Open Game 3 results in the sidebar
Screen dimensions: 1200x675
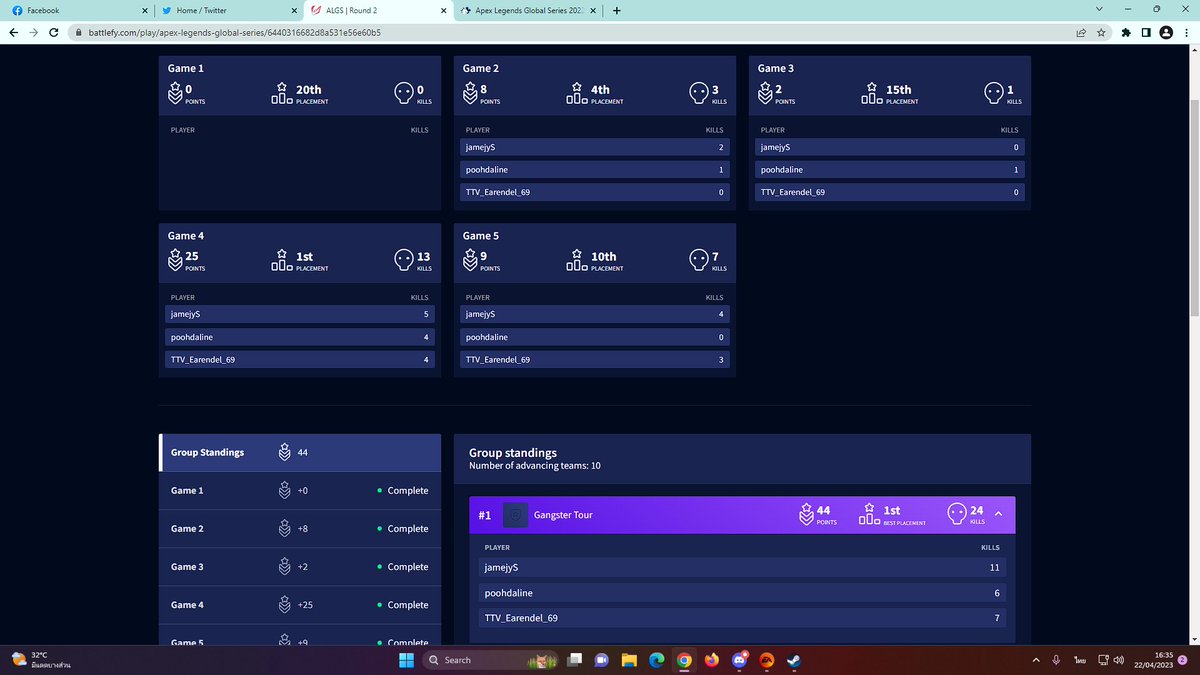[300, 567]
